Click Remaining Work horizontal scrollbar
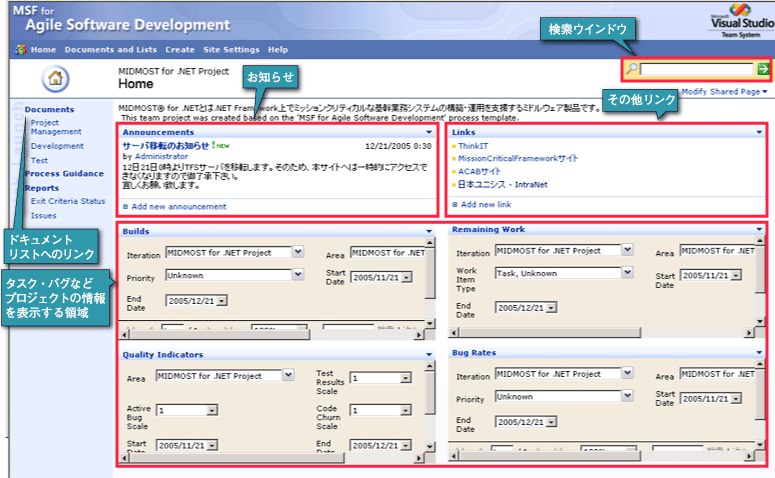The image size is (775, 478). (602, 333)
